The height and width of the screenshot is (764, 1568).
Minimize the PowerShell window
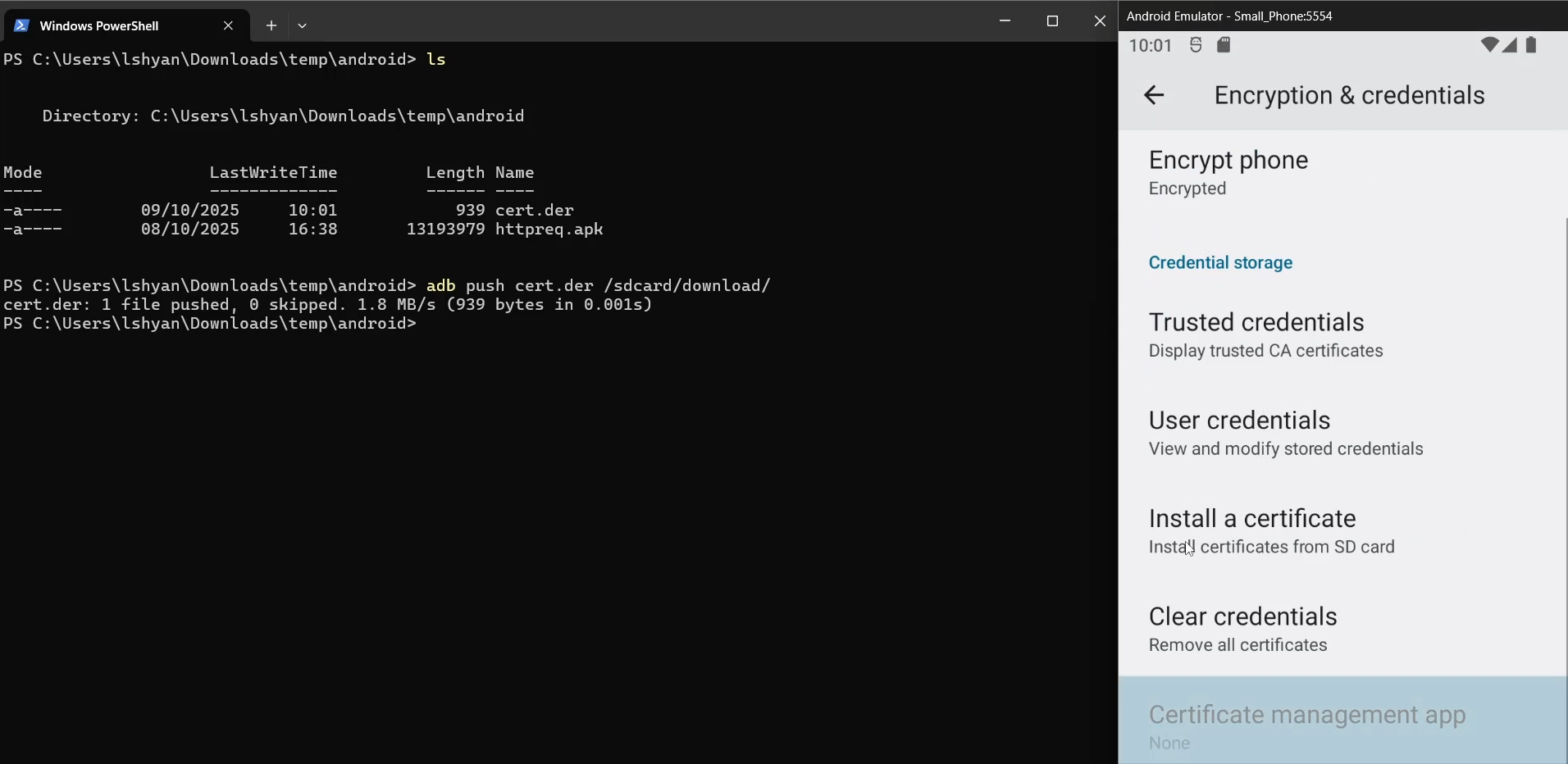click(1005, 21)
